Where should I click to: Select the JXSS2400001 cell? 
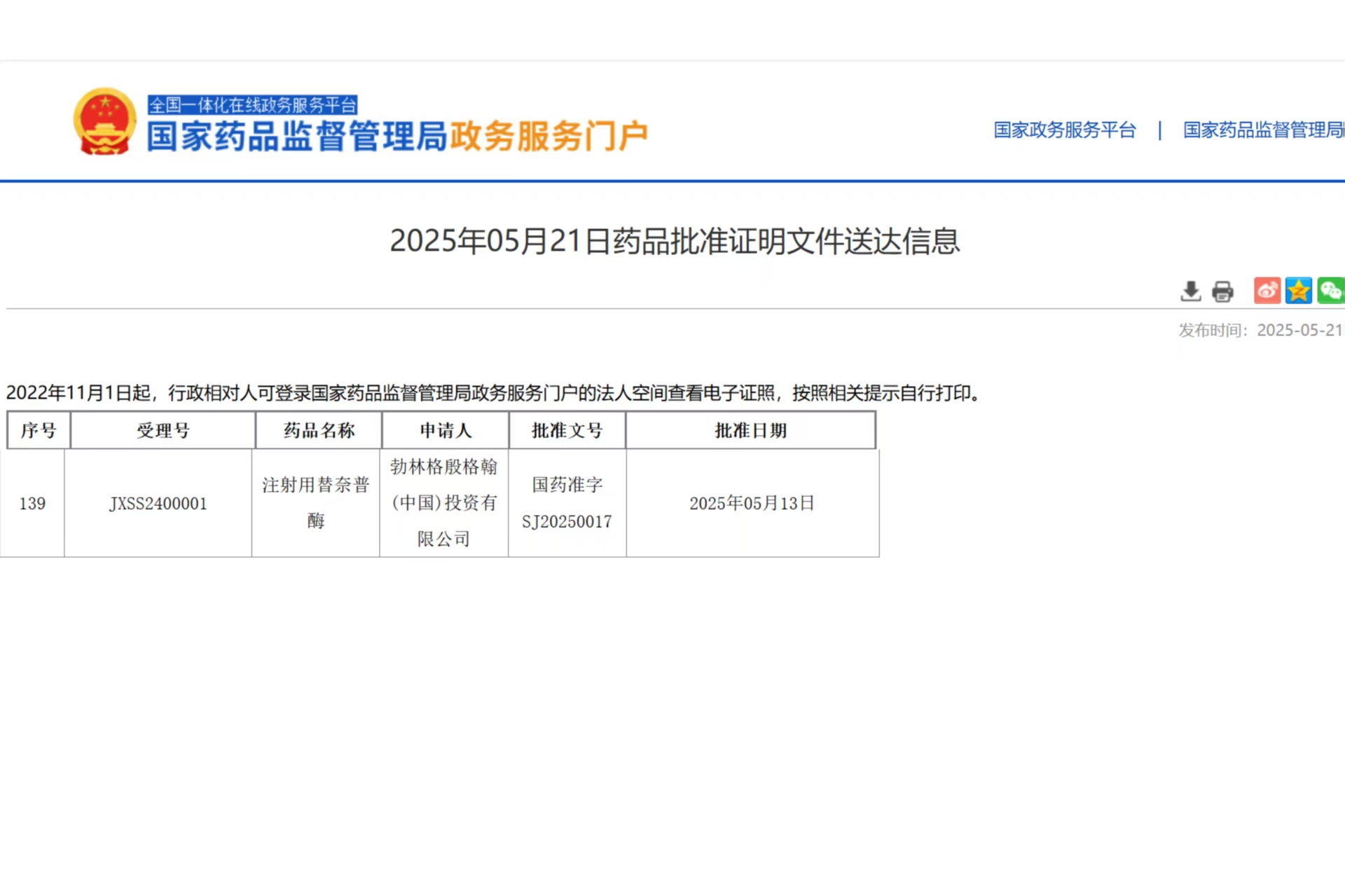(x=158, y=503)
